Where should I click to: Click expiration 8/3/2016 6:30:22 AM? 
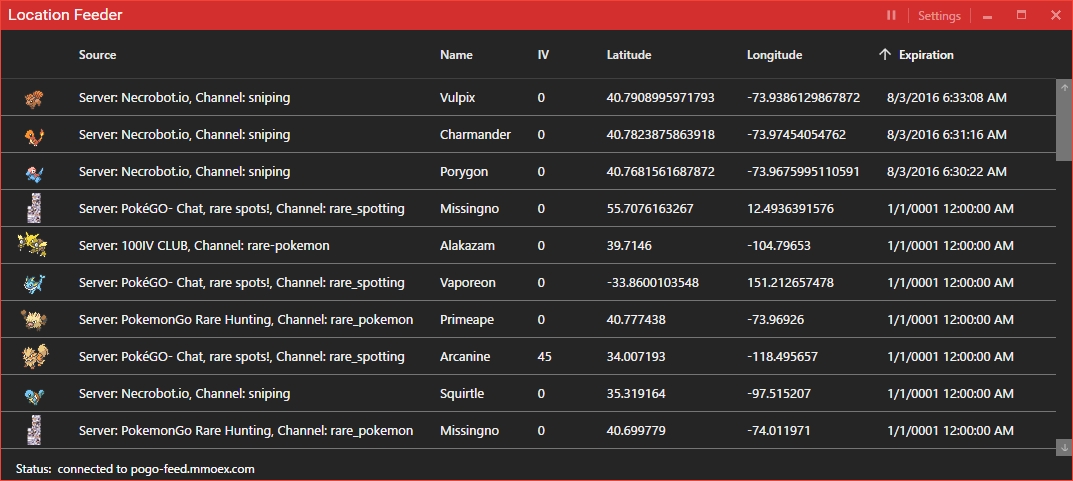point(946,172)
